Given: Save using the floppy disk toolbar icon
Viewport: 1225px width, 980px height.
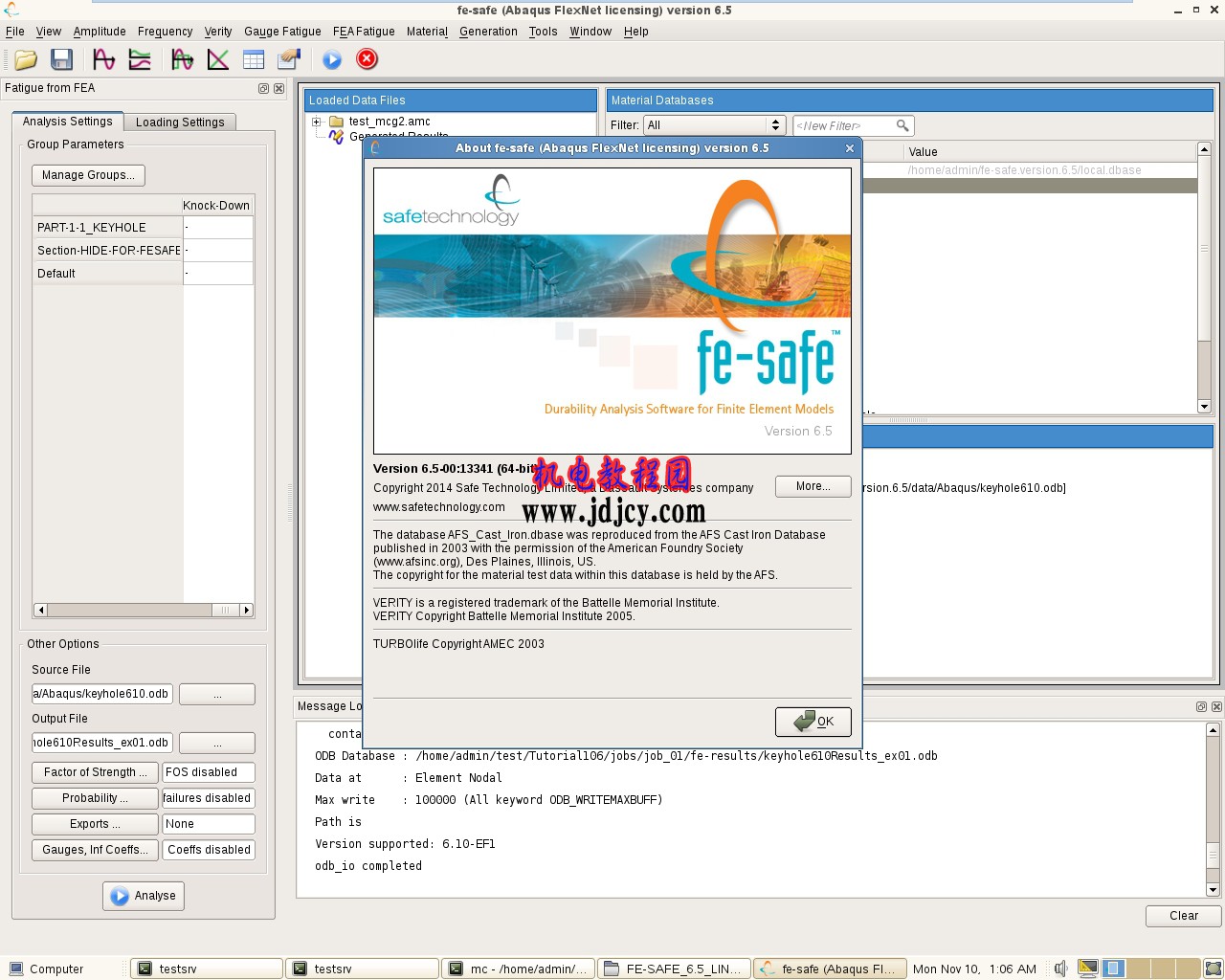Looking at the screenshot, I should tap(62, 59).
